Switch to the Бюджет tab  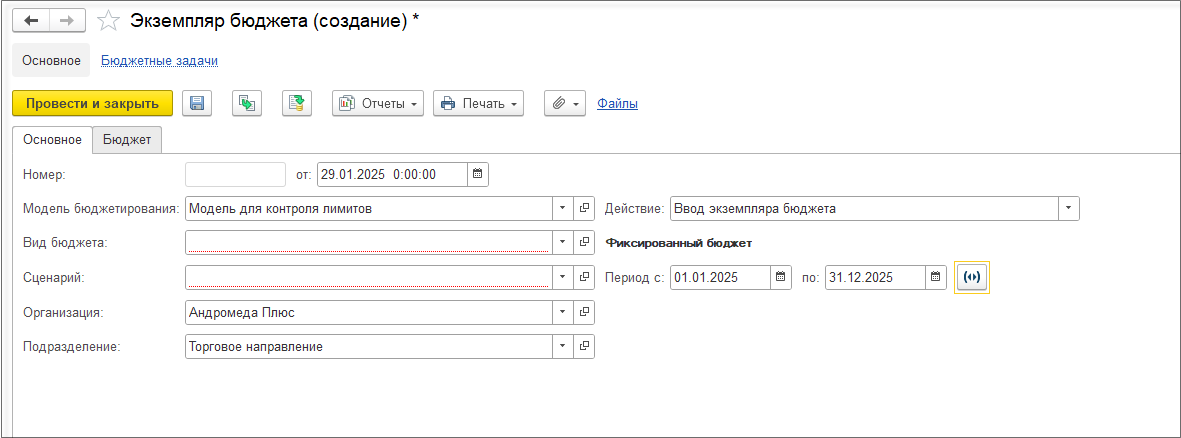[127, 140]
